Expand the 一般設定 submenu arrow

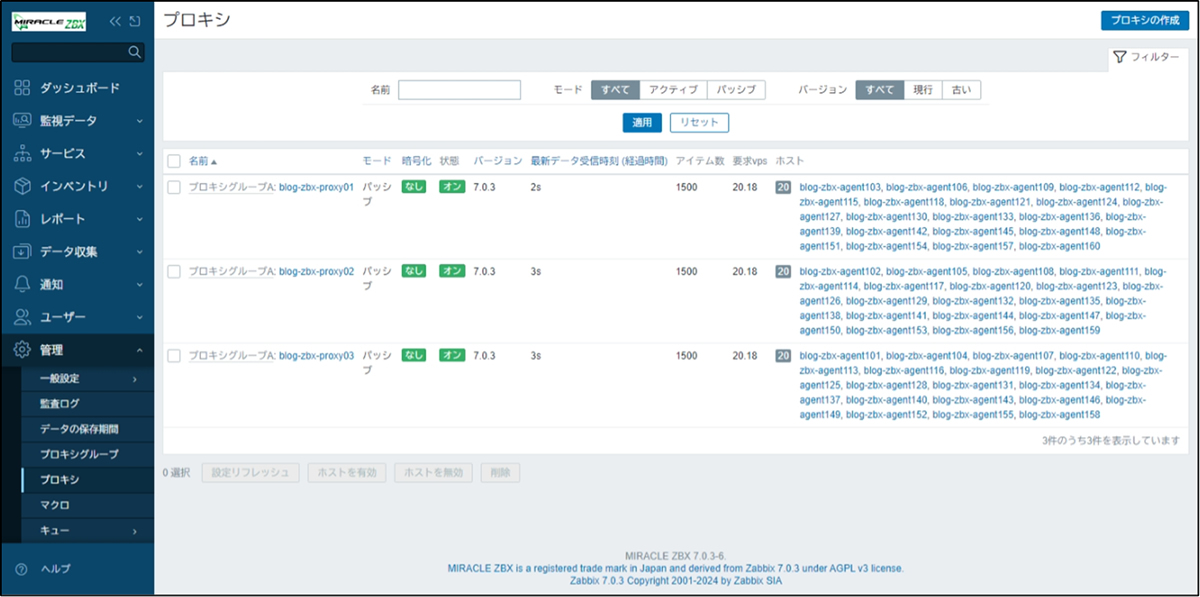[134, 379]
